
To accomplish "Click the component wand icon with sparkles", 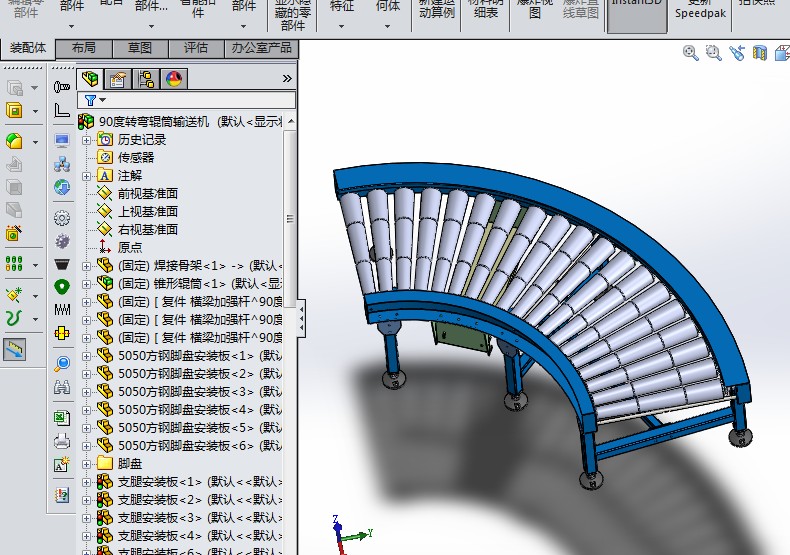I will (15, 234).
